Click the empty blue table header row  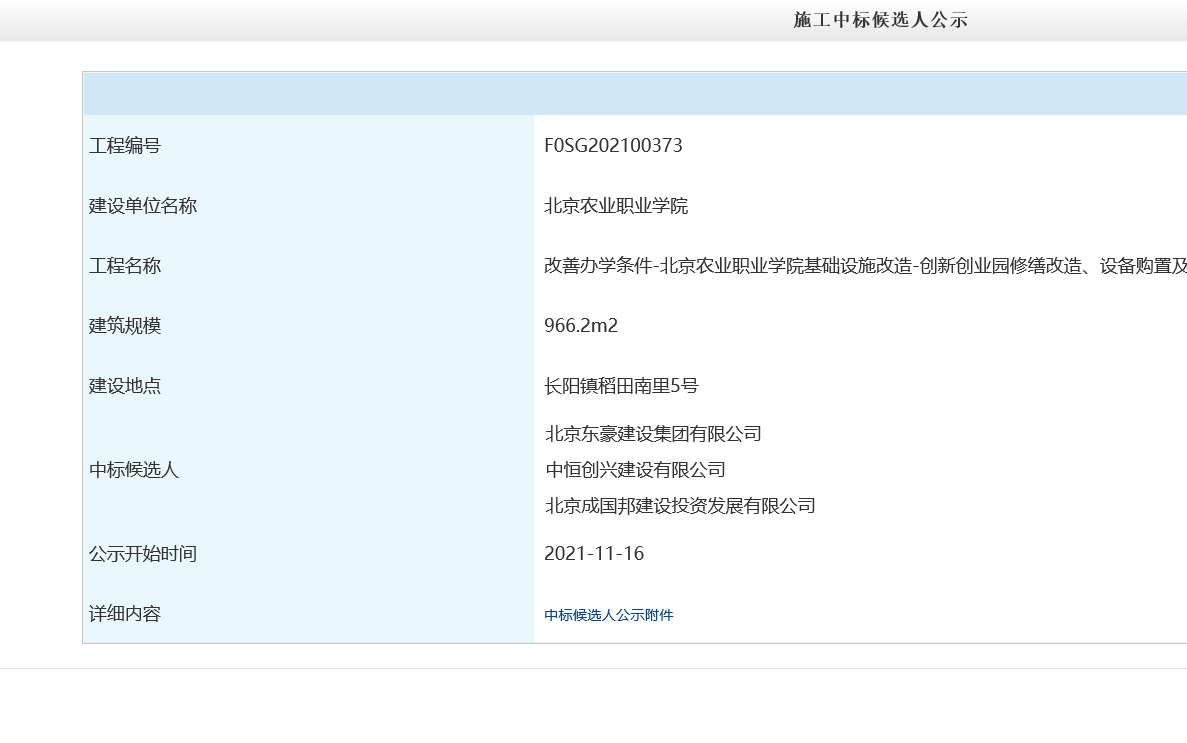635,94
